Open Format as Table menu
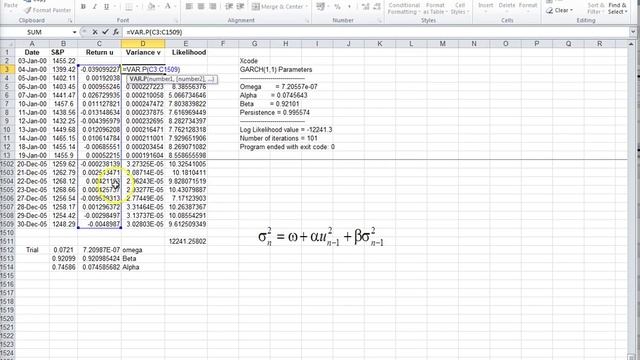This screenshot has height=360, width=640. (435, 8)
